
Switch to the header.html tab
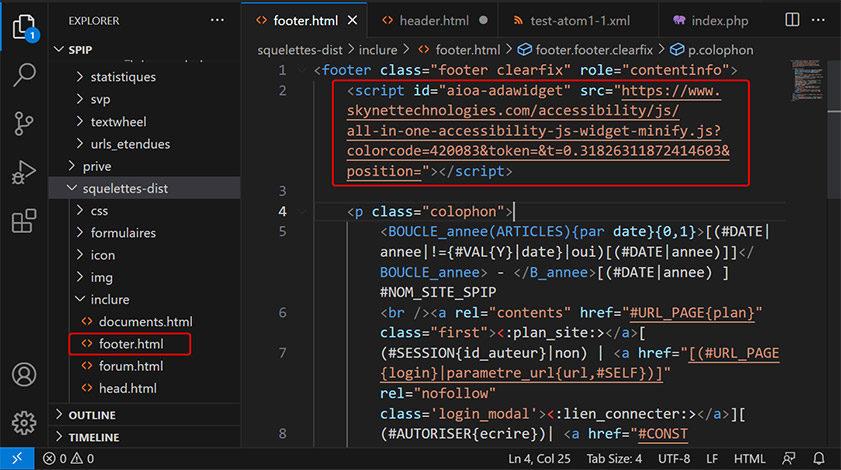434,20
